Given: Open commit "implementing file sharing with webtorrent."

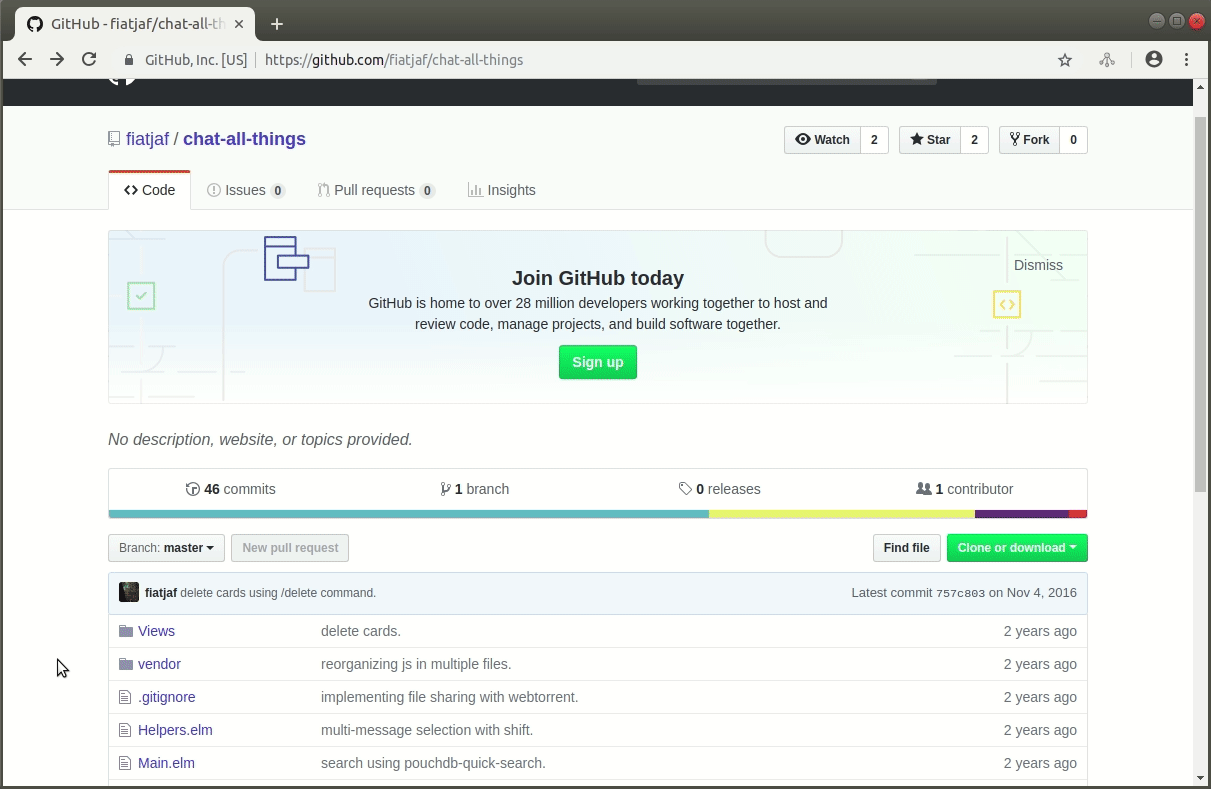Looking at the screenshot, I should pyautogui.click(x=450, y=697).
